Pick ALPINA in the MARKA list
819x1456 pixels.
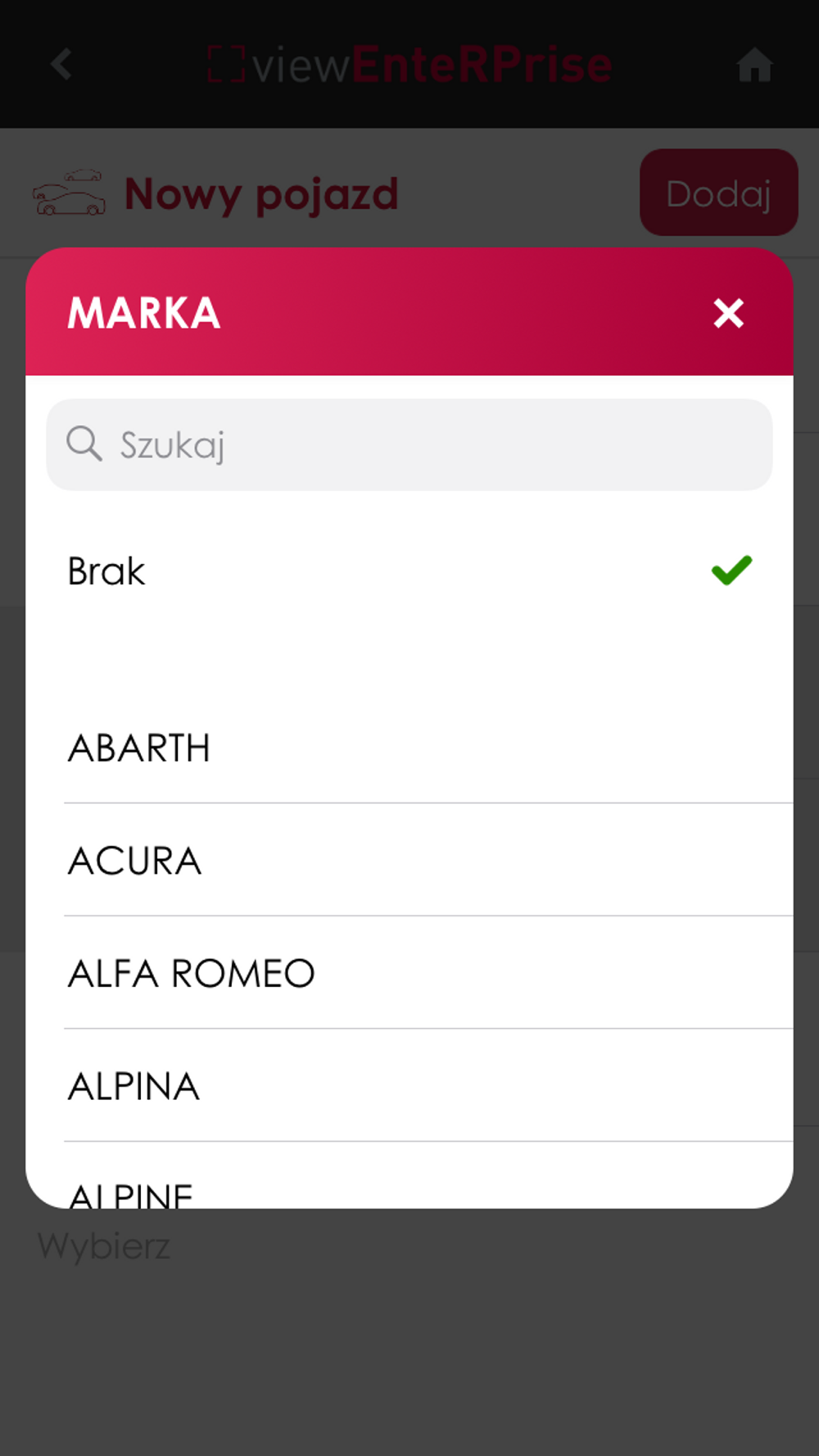click(409, 1086)
